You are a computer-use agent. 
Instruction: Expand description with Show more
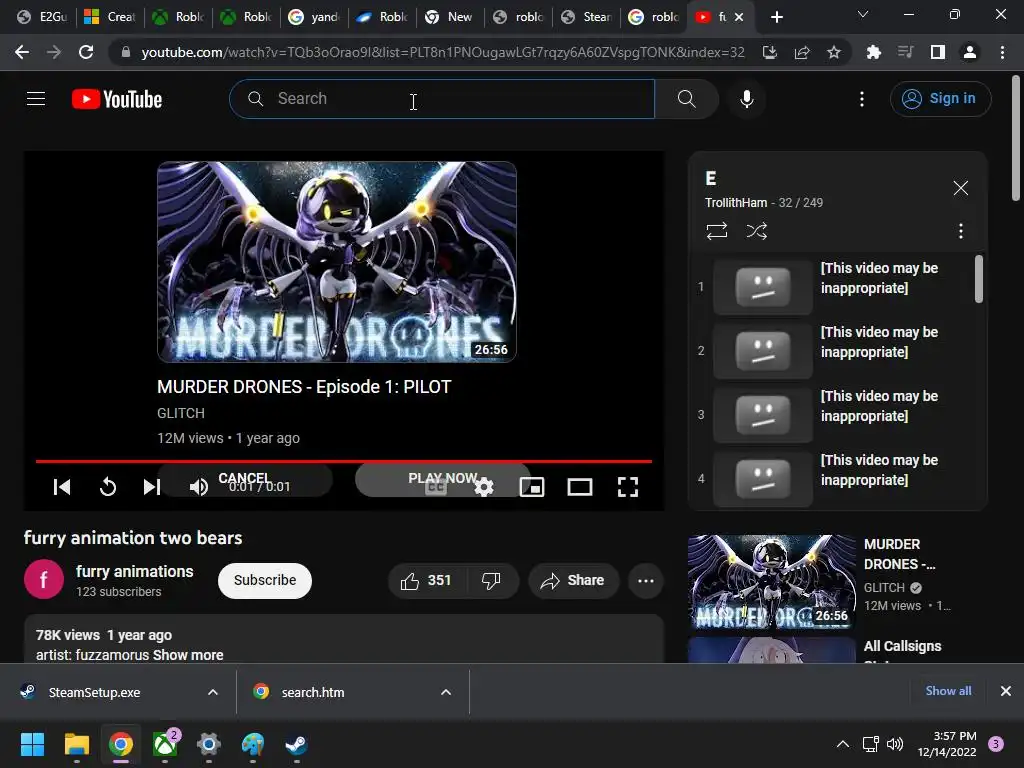click(188, 654)
